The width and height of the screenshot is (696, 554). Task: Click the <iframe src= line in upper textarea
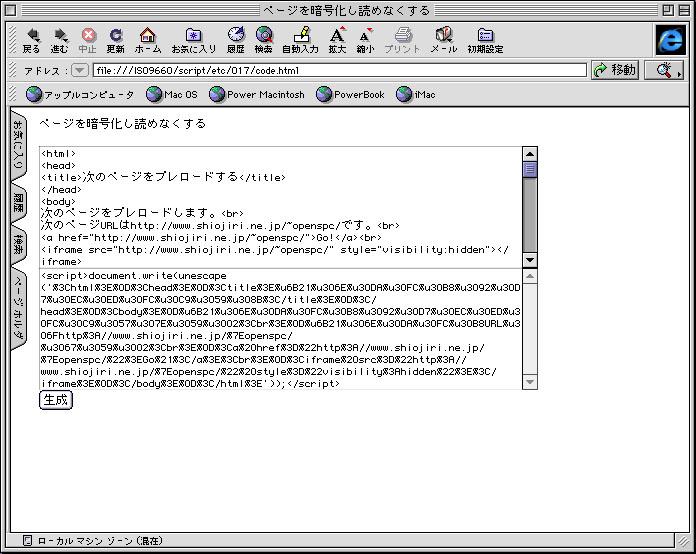pos(274,249)
